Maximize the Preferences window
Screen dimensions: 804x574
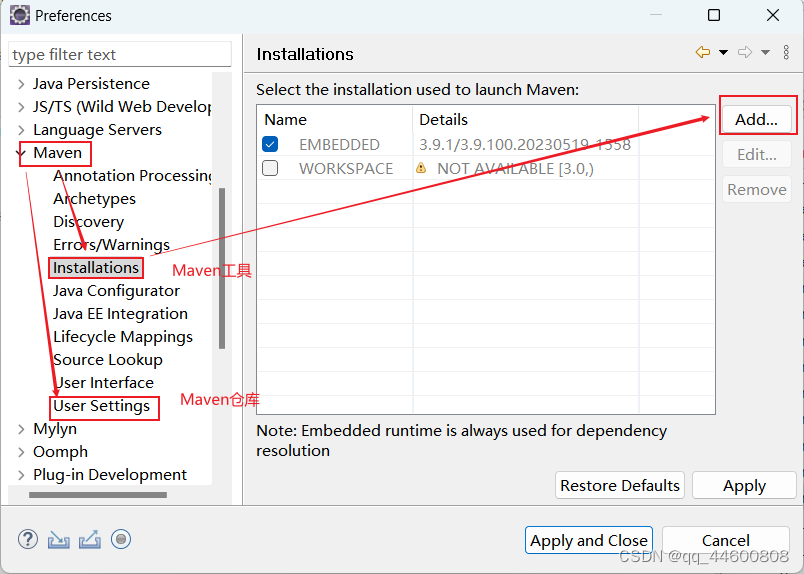tap(714, 15)
